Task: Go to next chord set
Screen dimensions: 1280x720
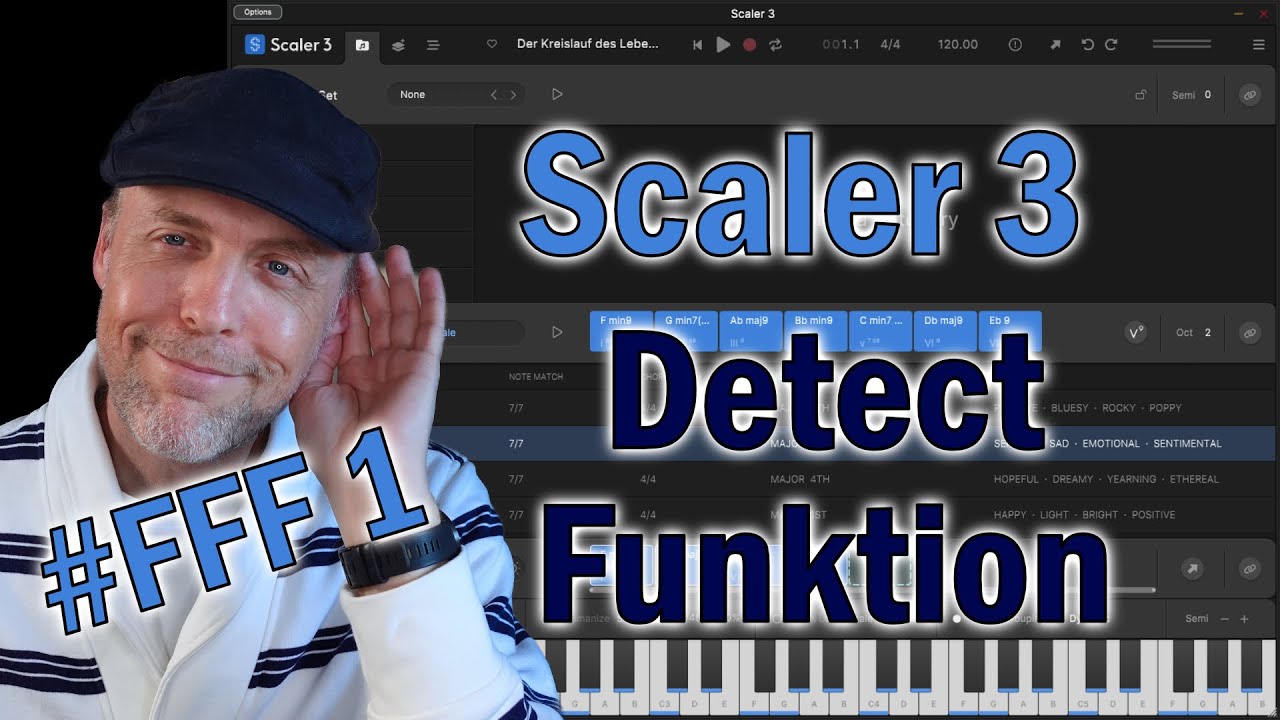Action: [x=513, y=94]
